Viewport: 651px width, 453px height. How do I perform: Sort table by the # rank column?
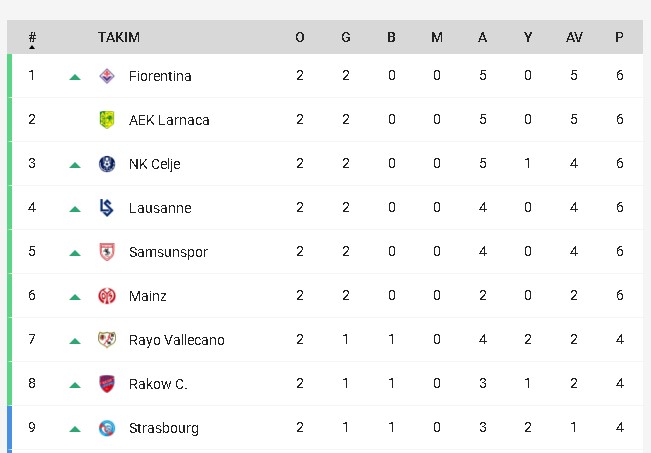pyautogui.click(x=32, y=38)
